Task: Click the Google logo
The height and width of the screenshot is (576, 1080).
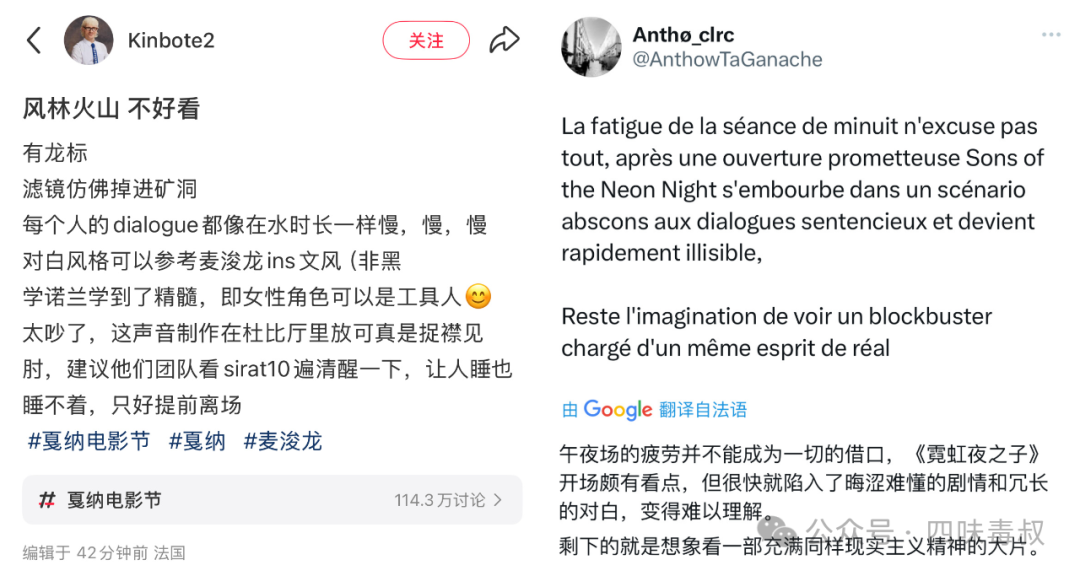Action: tap(618, 409)
